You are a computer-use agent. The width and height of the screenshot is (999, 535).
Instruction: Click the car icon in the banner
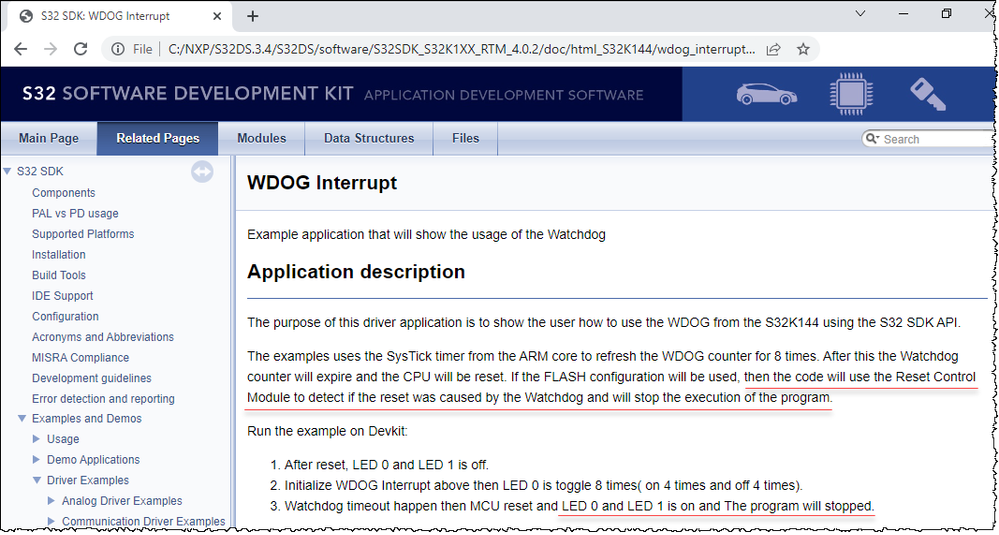(x=766, y=94)
